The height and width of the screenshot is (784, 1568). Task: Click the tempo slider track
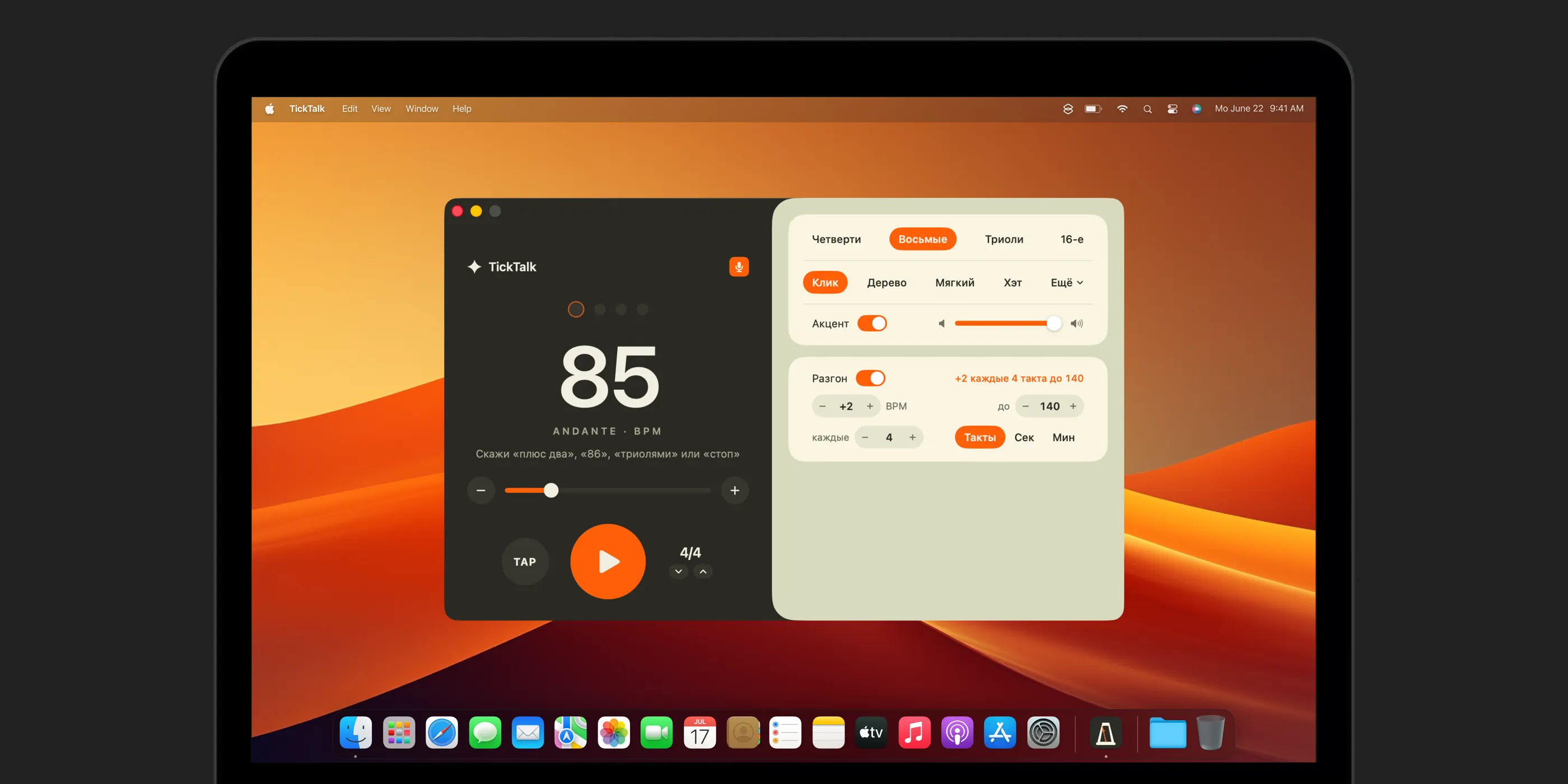click(608, 490)
